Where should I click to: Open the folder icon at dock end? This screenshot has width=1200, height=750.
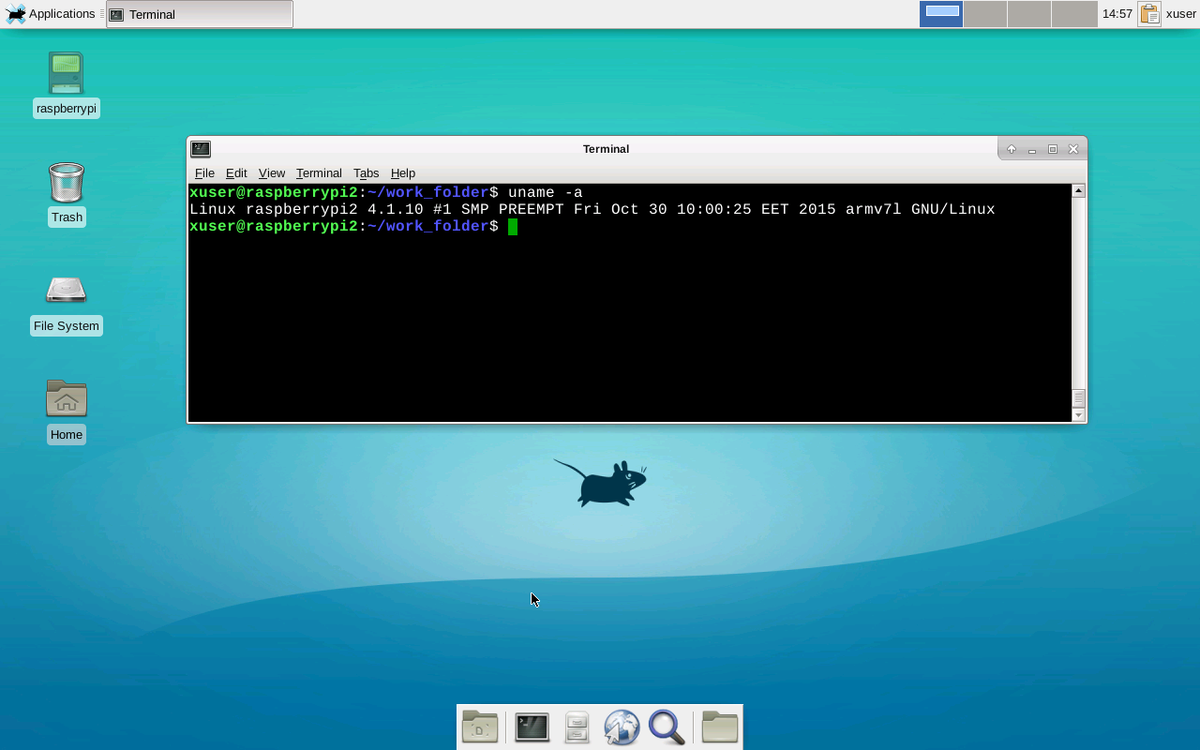pos(719,727)
